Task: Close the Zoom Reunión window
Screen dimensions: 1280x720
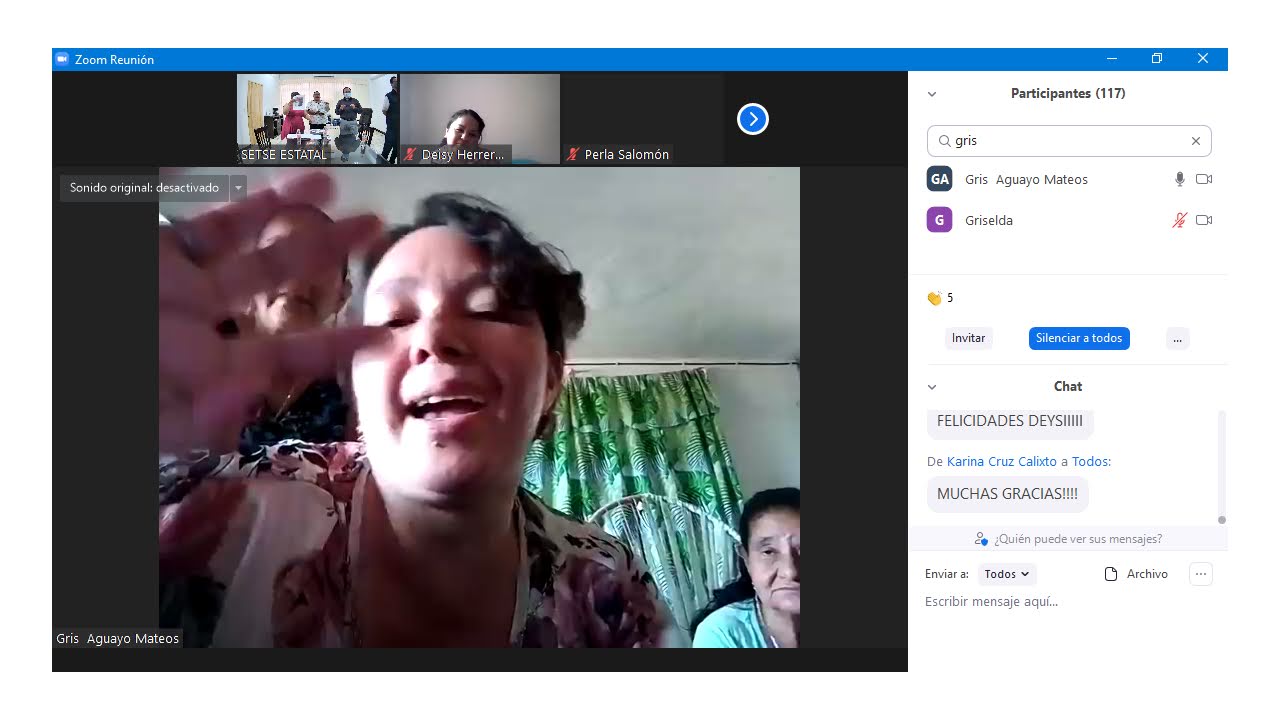Action: coord(1203,59)
